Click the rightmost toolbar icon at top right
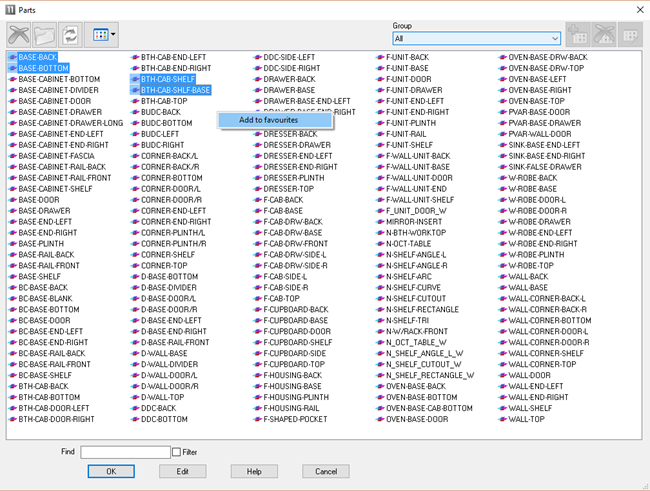The height and width of the screenshot is (491, 650). (632, 34)
